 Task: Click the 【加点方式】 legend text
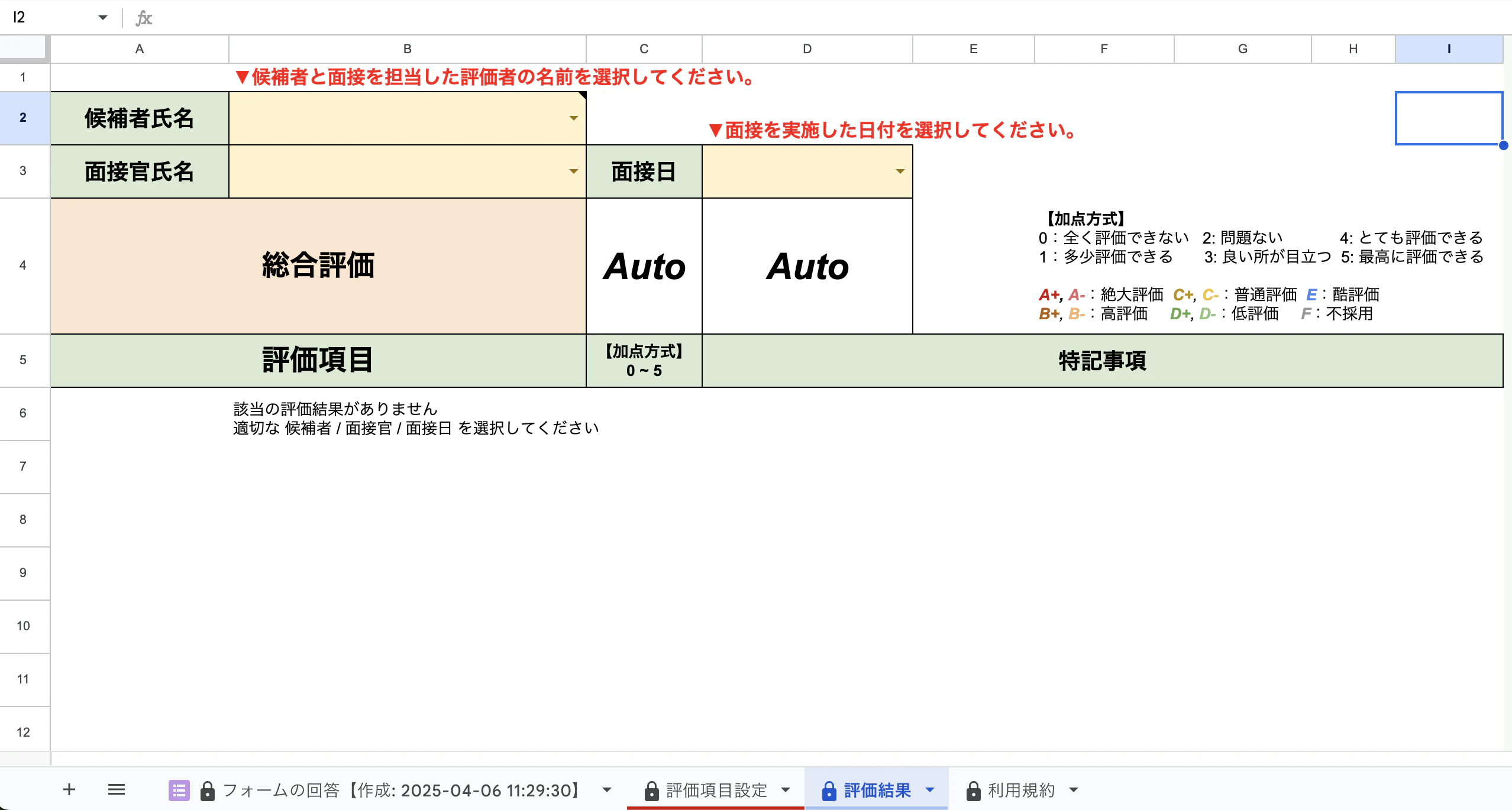pos(1086,219)
